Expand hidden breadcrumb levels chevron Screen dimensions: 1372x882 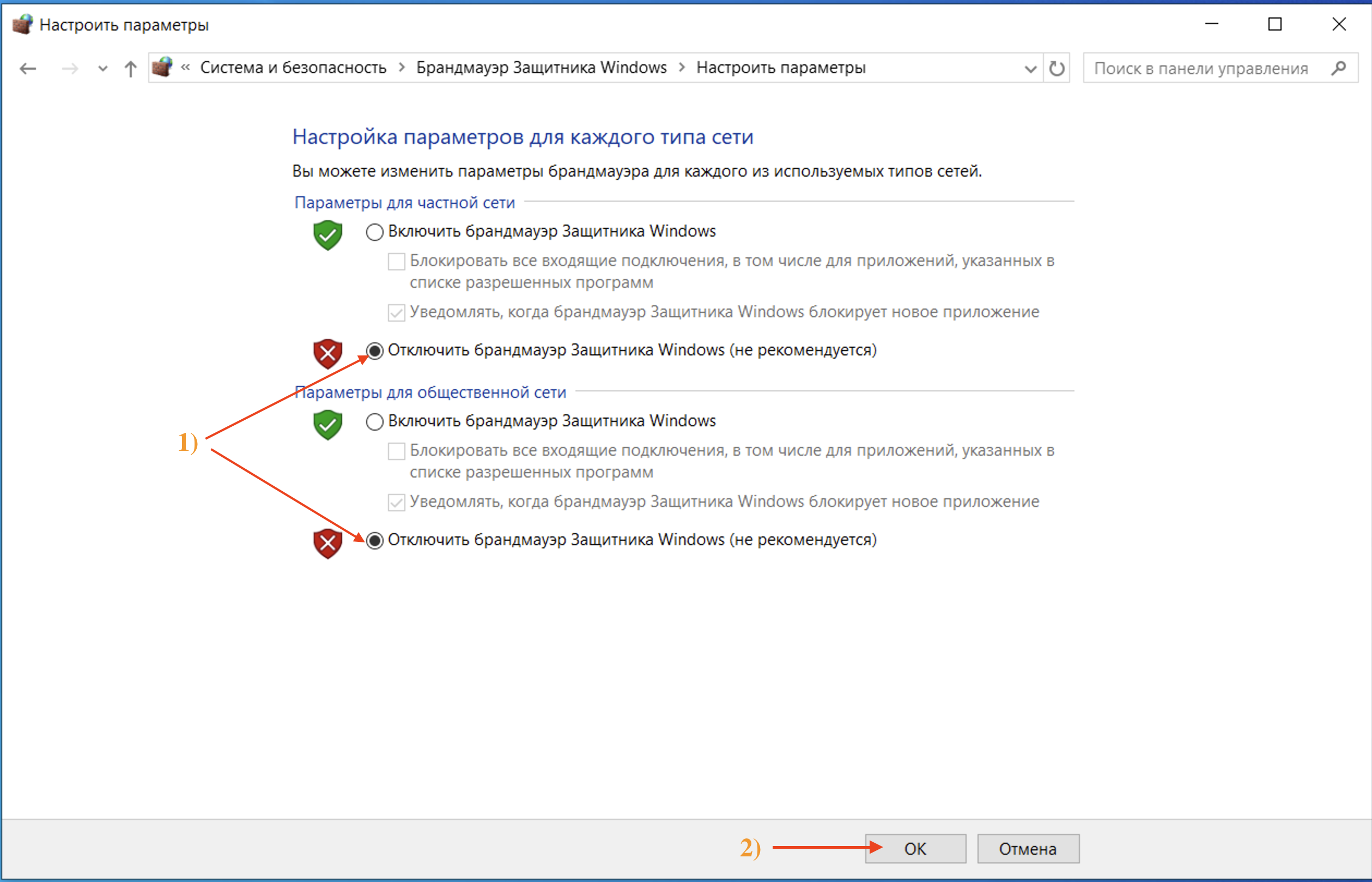(x=185, y=67)
